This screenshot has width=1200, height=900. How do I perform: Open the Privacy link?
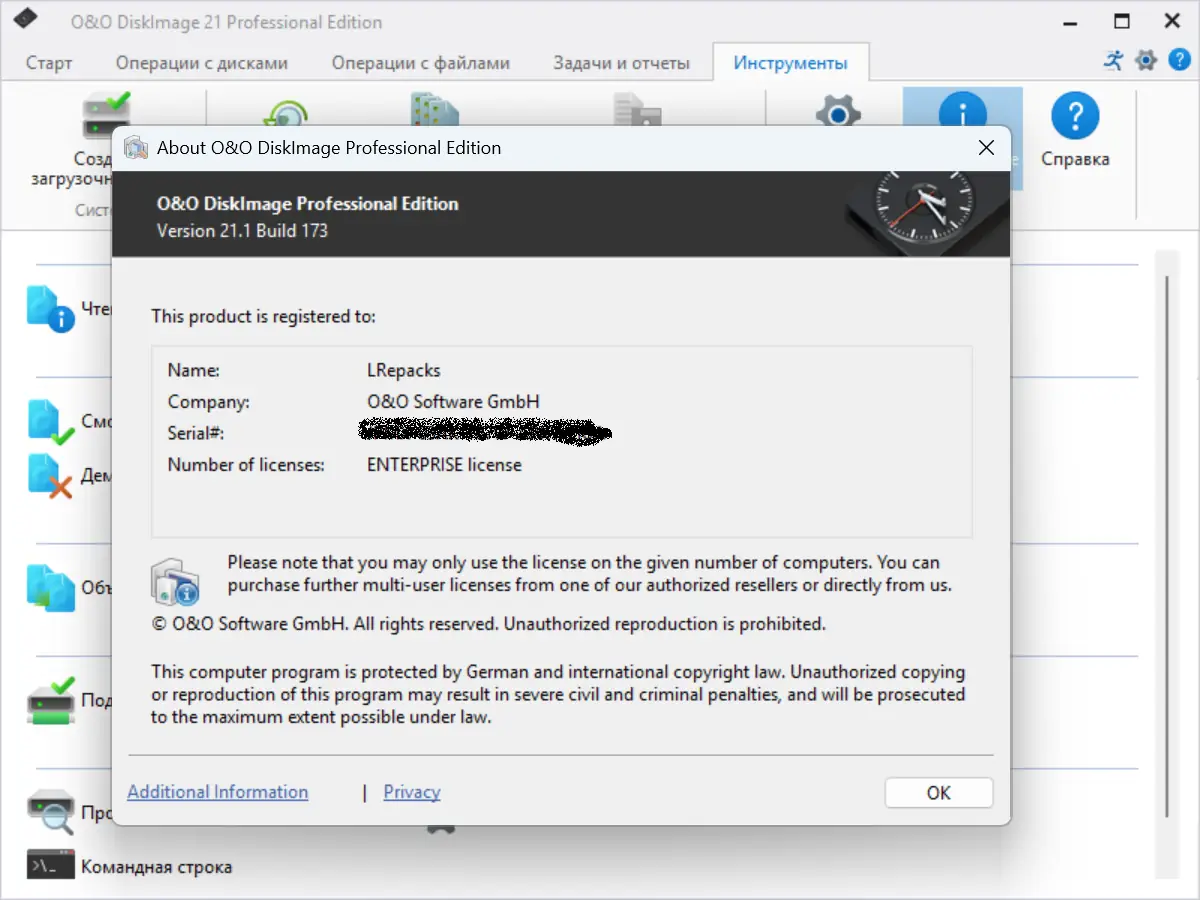coord(412,792)
